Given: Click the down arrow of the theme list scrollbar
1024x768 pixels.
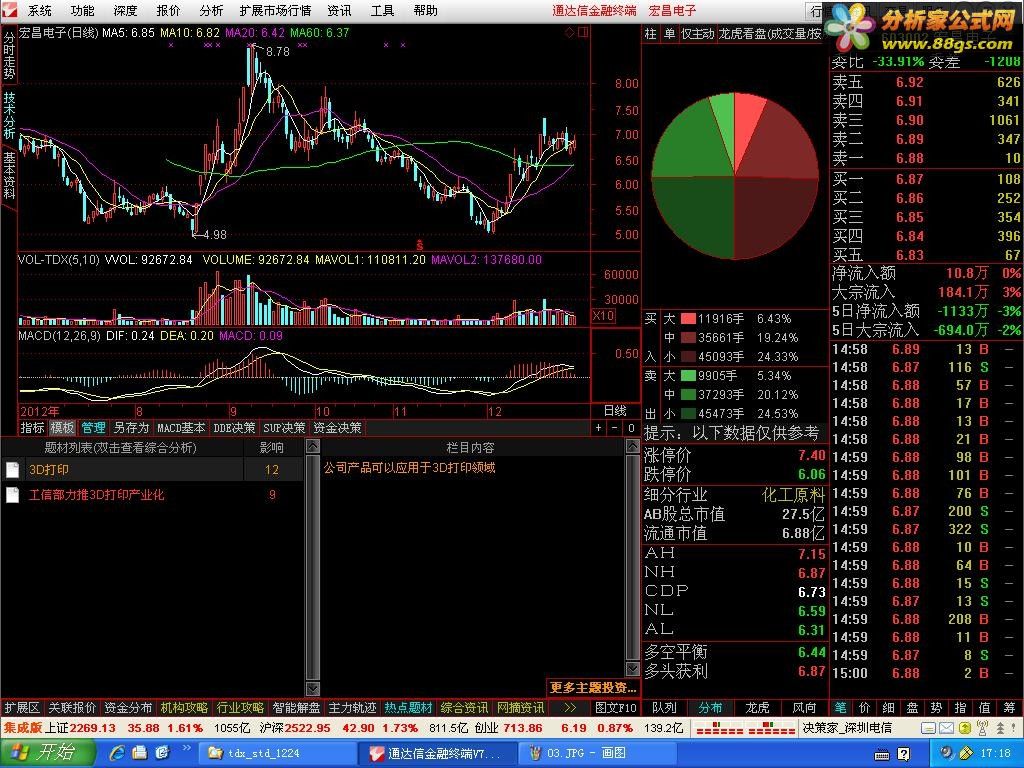Looking at the screenshot, I should tap(313, 689).
